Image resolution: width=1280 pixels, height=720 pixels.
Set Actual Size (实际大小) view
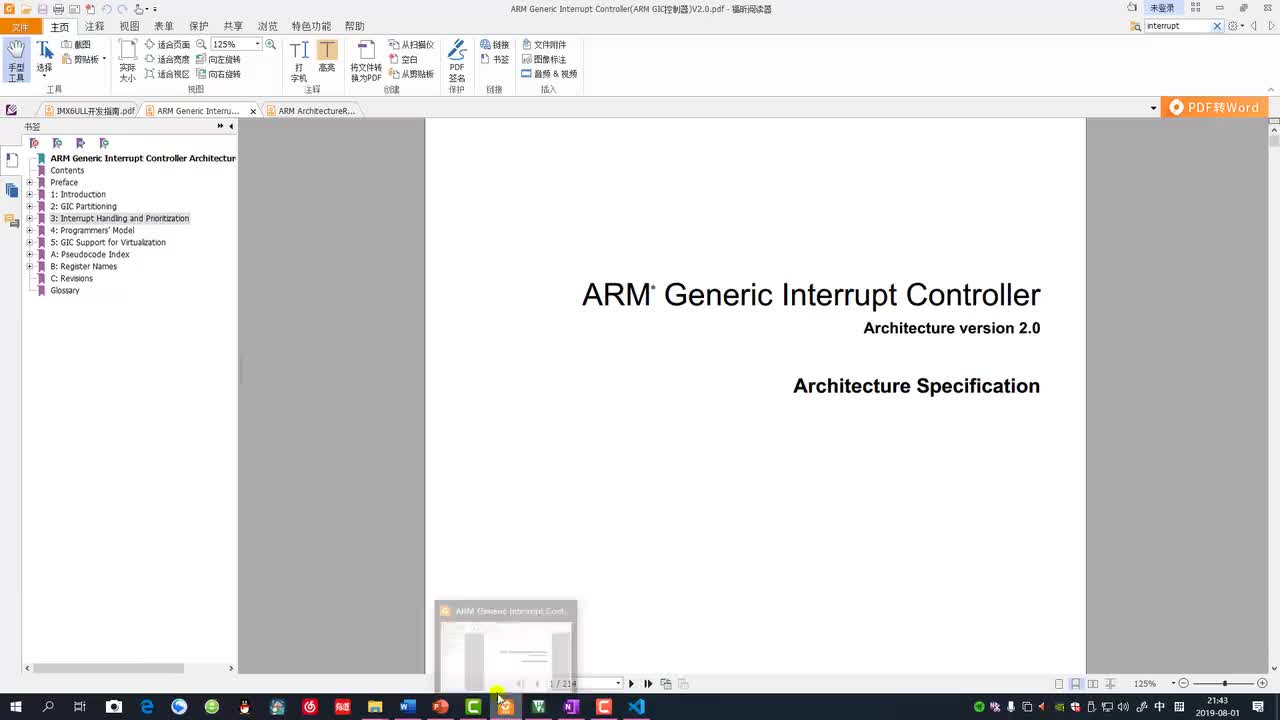point(128,61)
